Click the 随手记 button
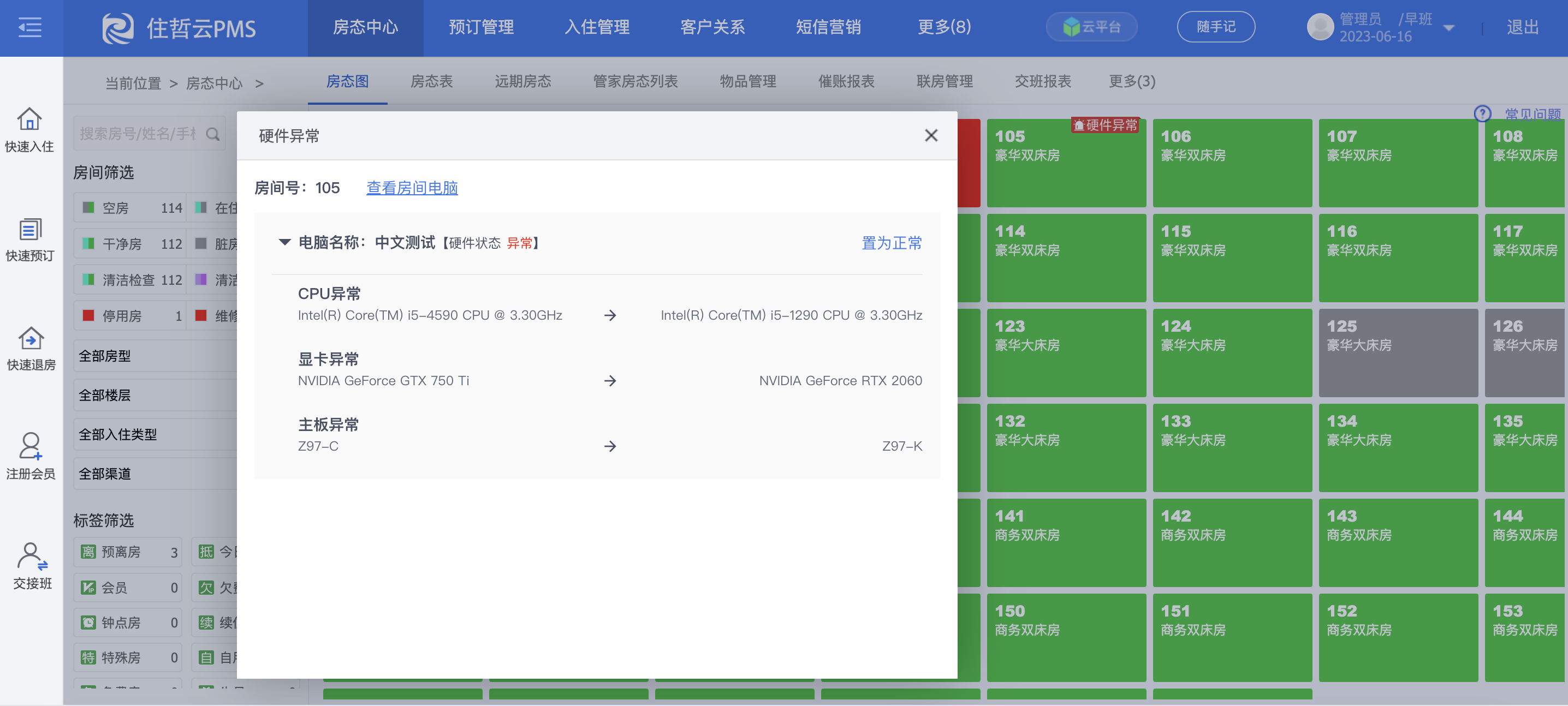 (x=1215, y=27)
